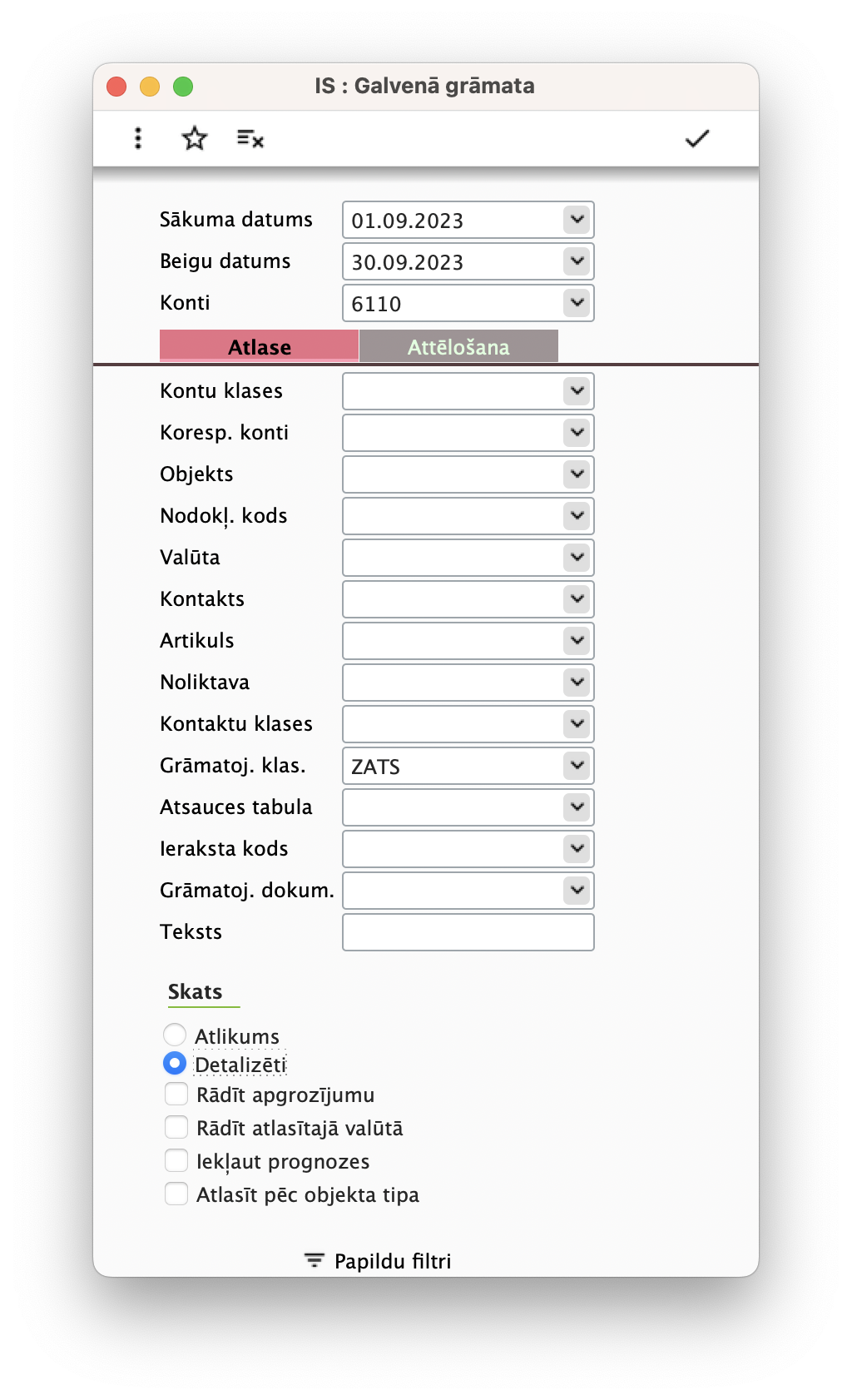Viewport: 852px width, 1400px height.
Task: Click the star favorites icon
Action: click(x=194, y=138)
